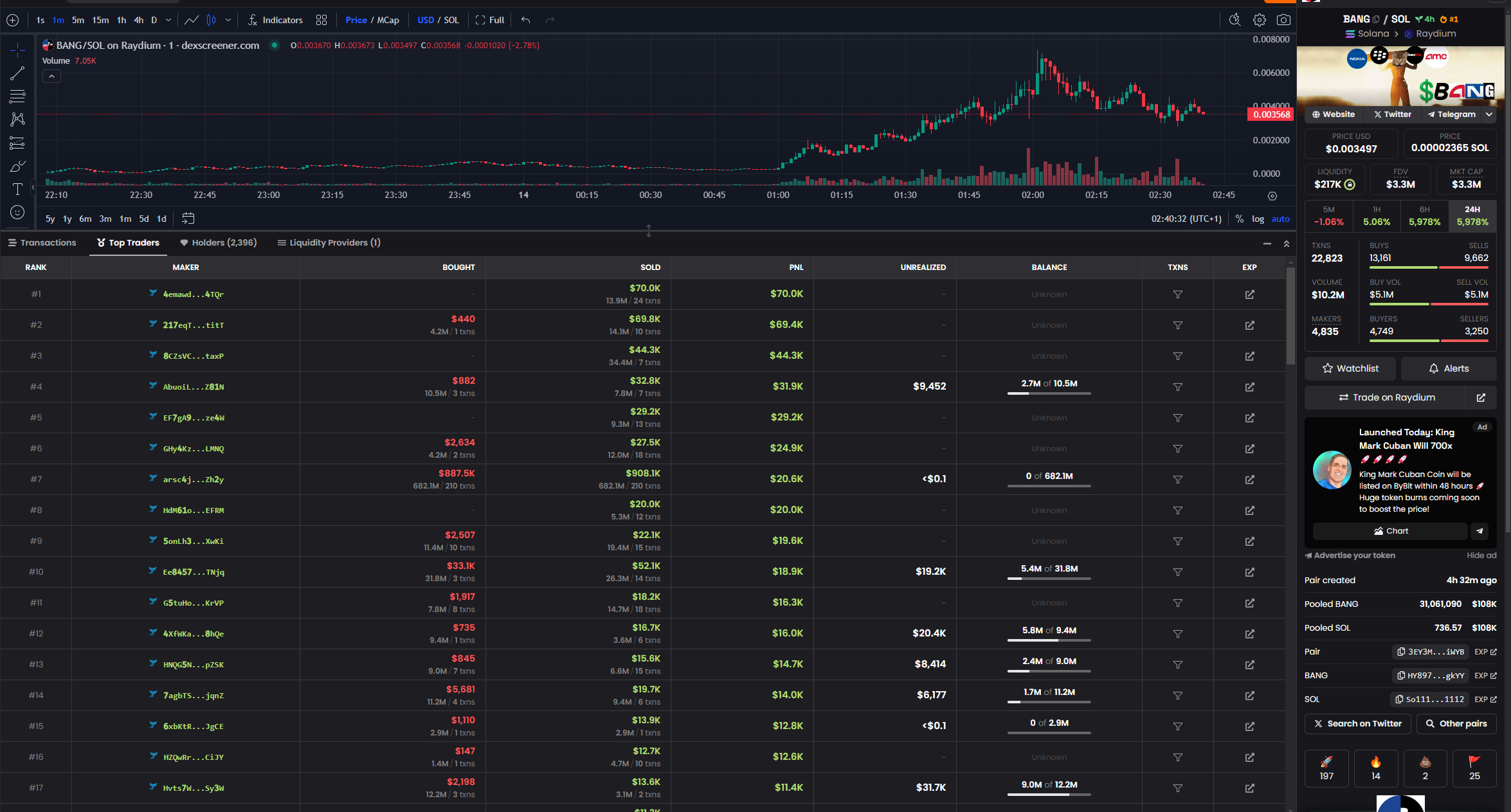
Task: Open Raydium trade in external window
Action: click(x=1481, y=398)
